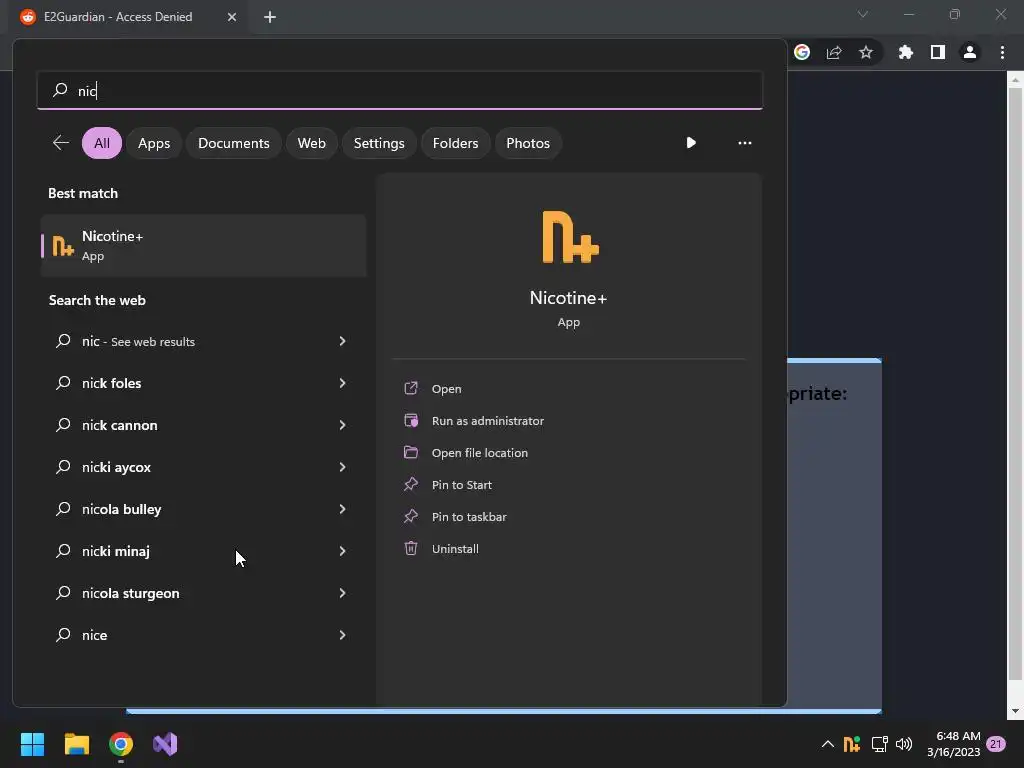
Task: Search the web for 'nicola bulley'
Action: coord(203,509)
